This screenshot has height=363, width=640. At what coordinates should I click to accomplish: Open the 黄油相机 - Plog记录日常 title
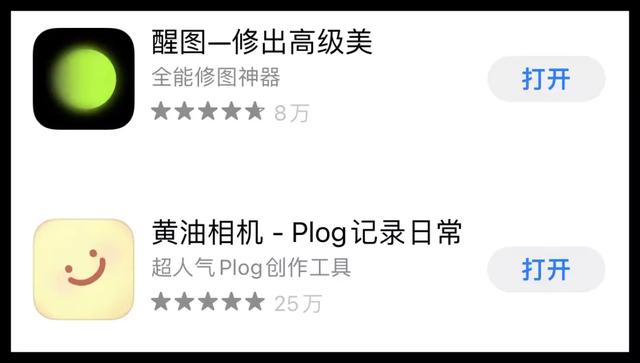307,233
